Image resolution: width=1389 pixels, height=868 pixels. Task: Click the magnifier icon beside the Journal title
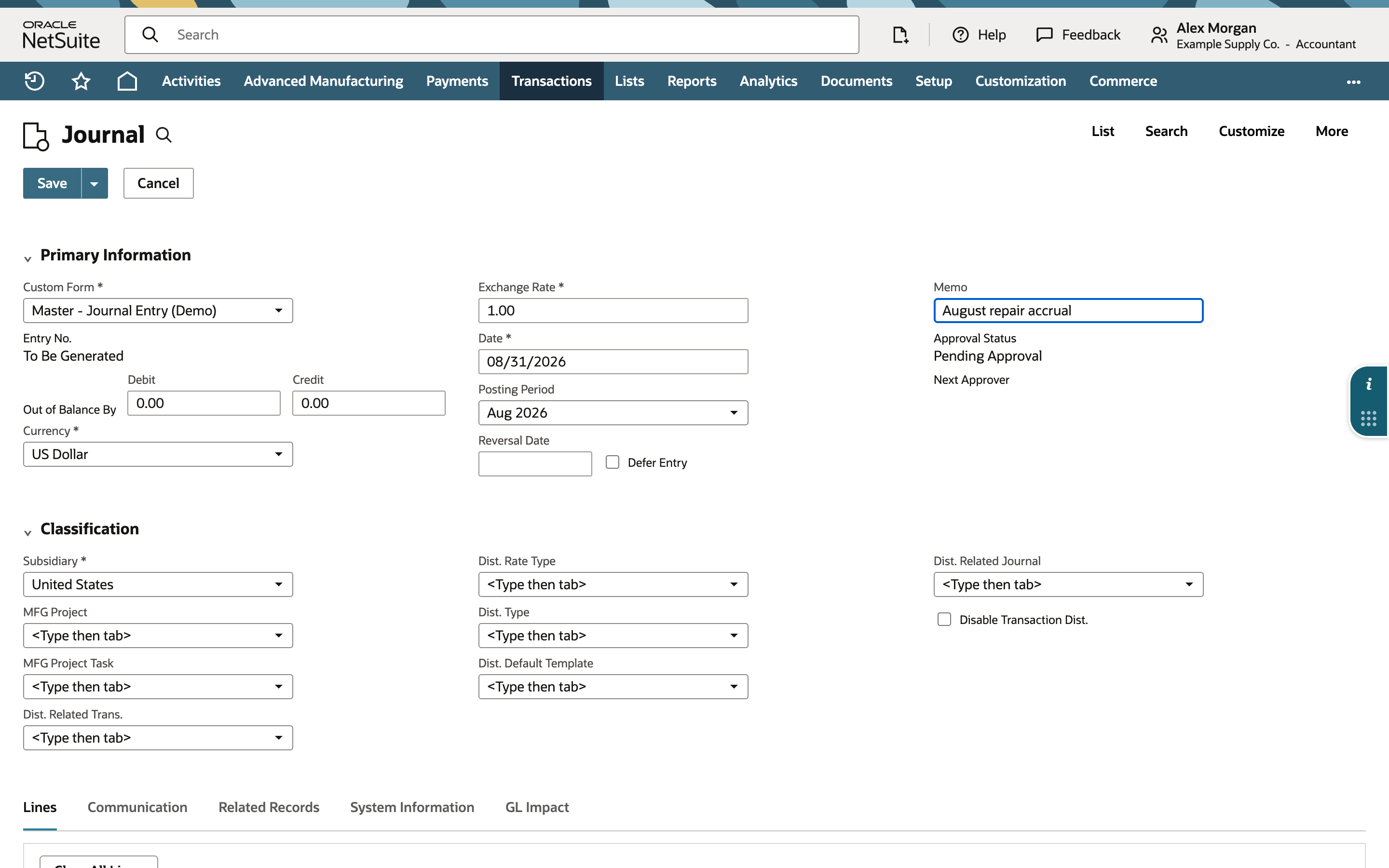164,135
